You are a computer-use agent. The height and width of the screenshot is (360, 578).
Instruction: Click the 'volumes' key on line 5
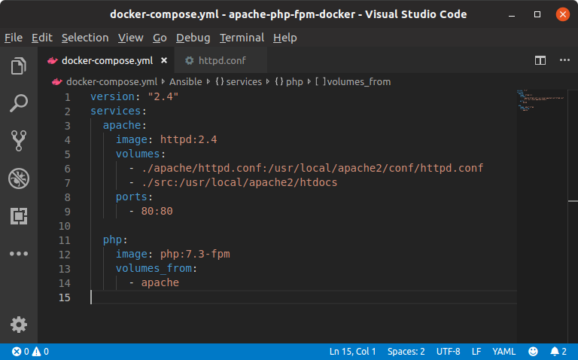pos(137,154)
